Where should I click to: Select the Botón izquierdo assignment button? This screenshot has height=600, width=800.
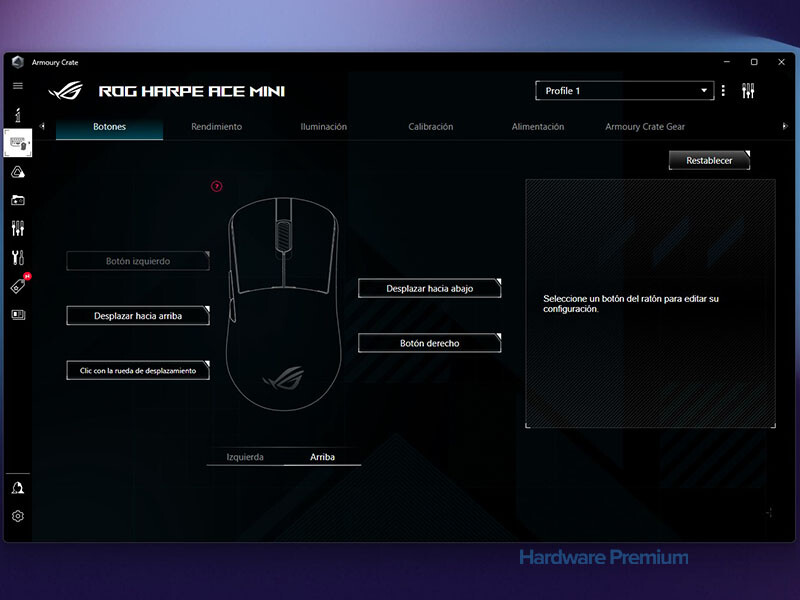point(138,261)
